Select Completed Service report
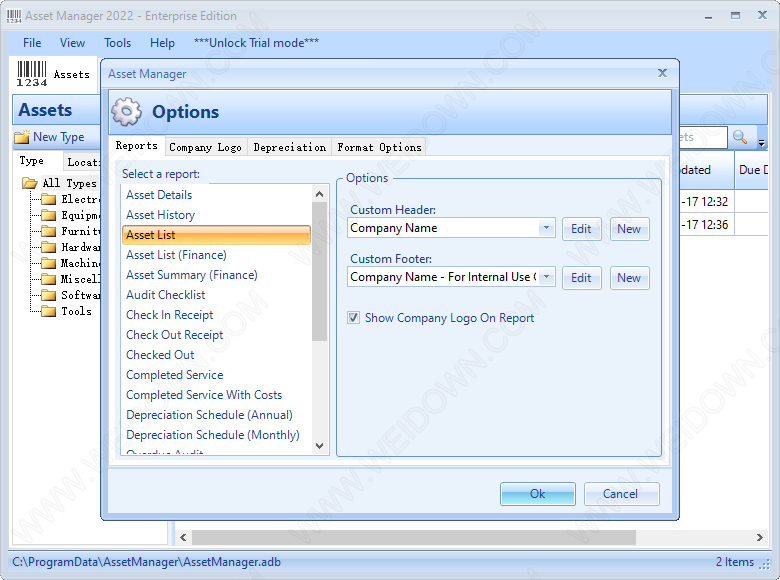Image resolution: width=780 pixels, height=580 pixels. (216, 375)
